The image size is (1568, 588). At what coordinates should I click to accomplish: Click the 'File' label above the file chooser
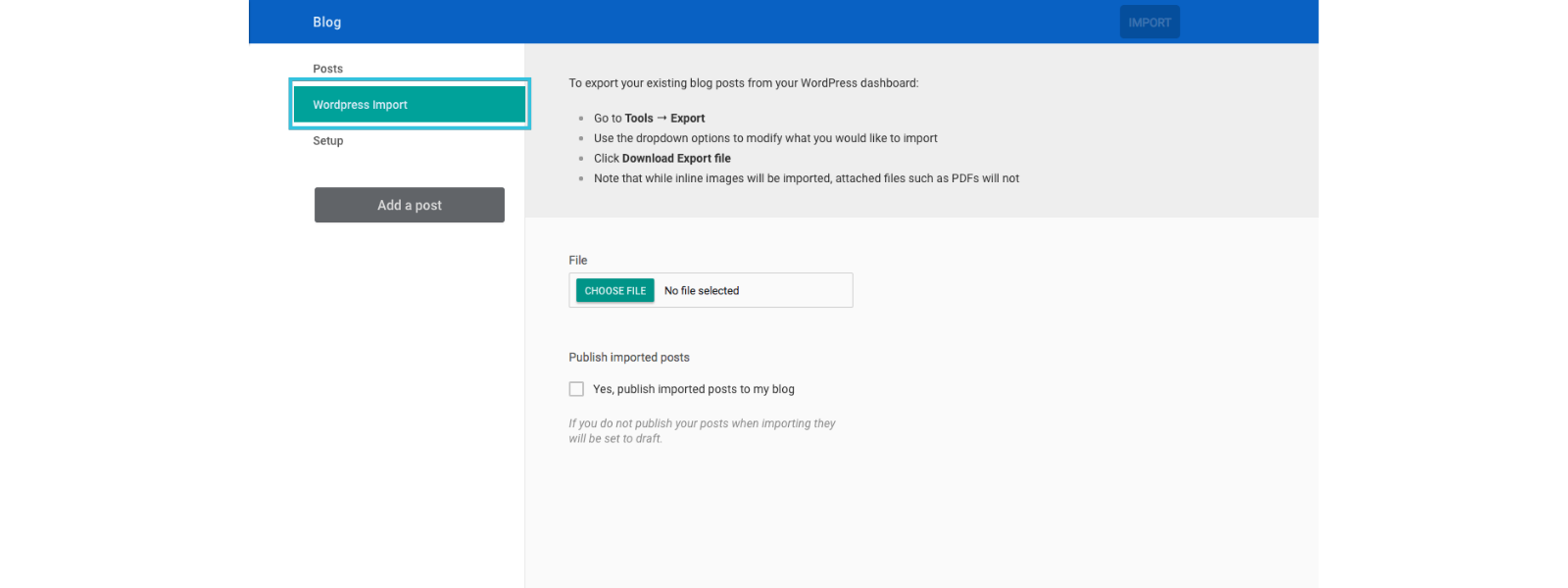[x=578, y=261]
